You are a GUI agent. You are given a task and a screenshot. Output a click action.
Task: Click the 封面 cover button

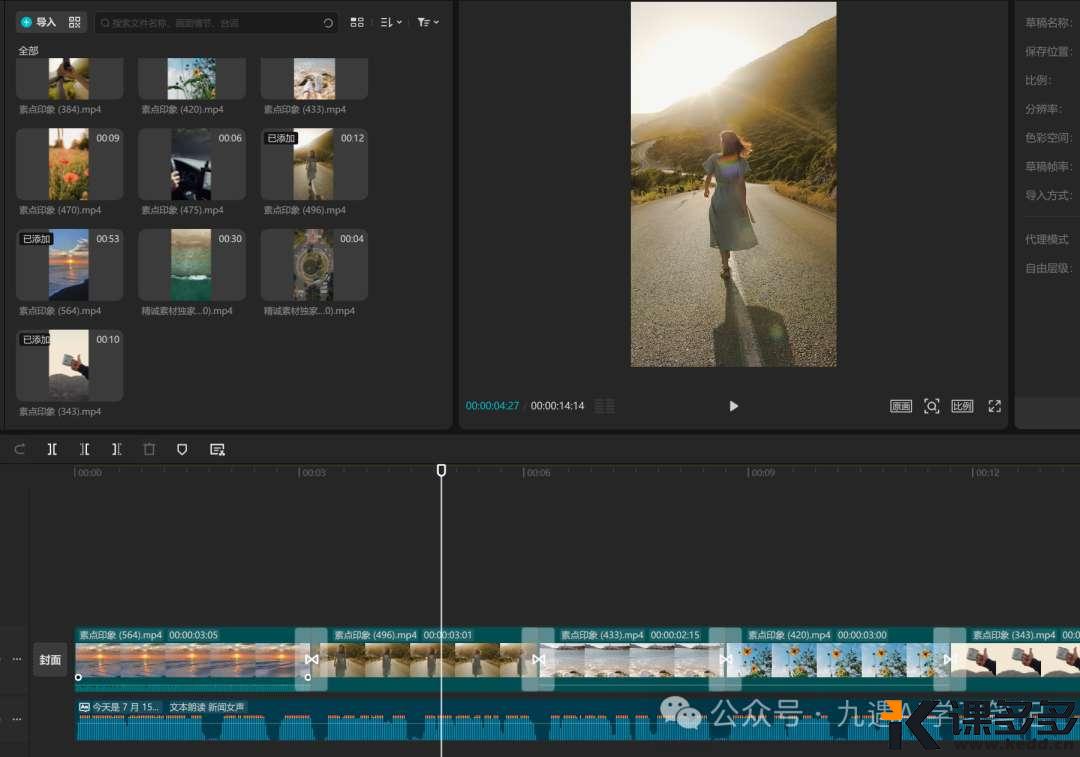(x=50, y=659)
